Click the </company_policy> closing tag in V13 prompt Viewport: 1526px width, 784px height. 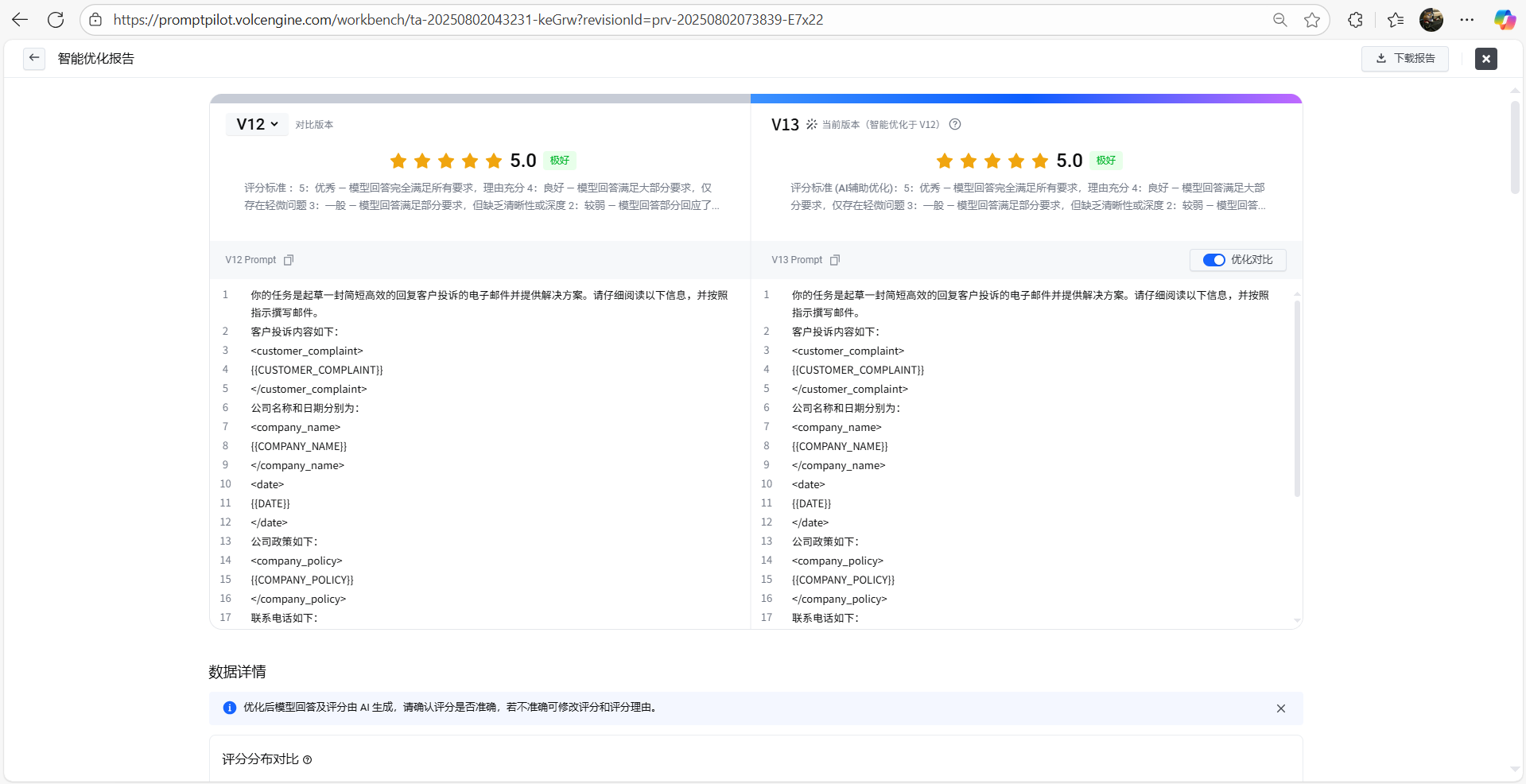pos(840,599)
